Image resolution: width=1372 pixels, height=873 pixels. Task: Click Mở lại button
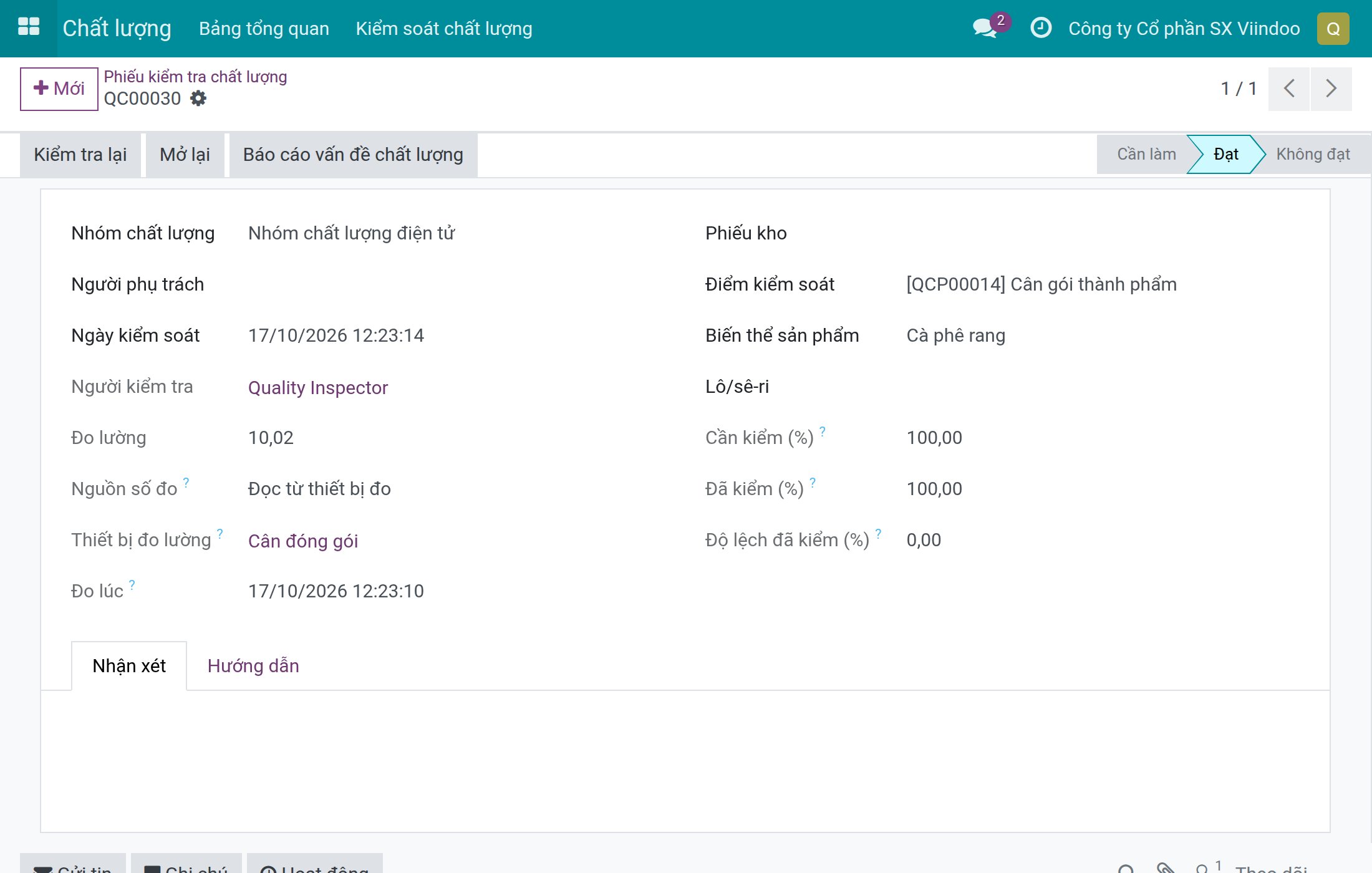click(185, 155)
